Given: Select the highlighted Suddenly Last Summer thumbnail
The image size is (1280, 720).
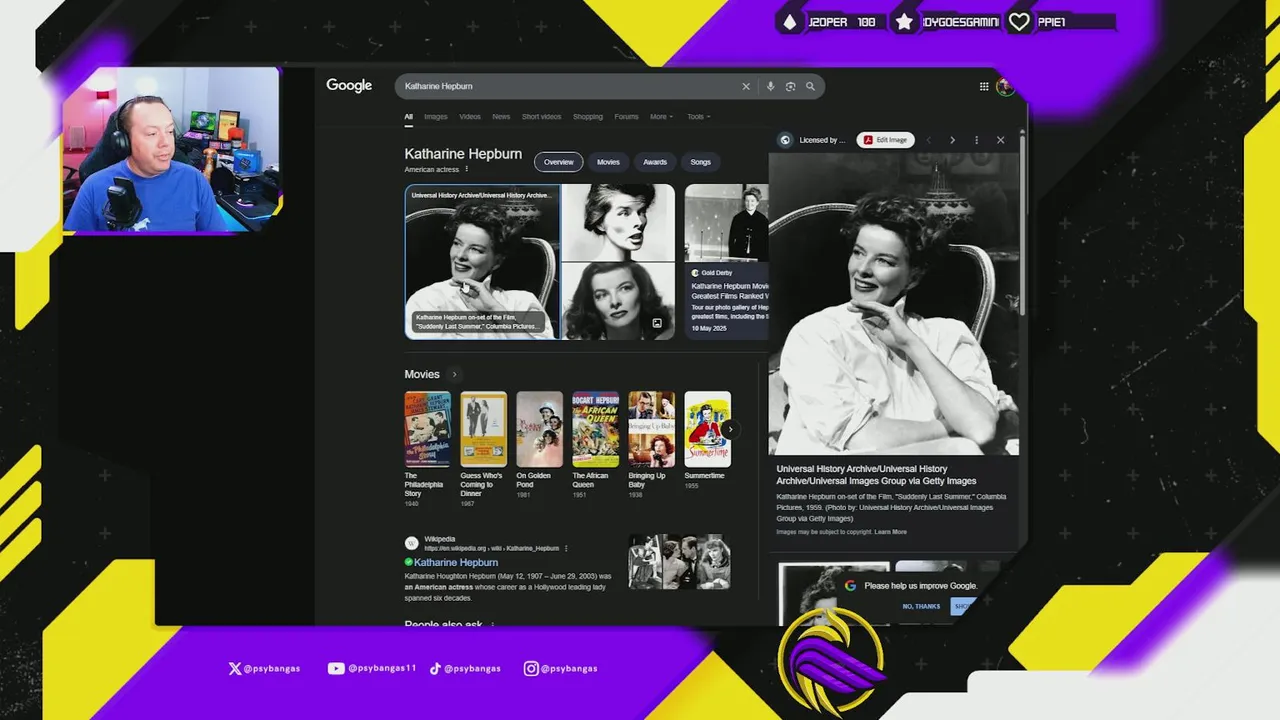Looking at the screenshot, I should (482, 262).
